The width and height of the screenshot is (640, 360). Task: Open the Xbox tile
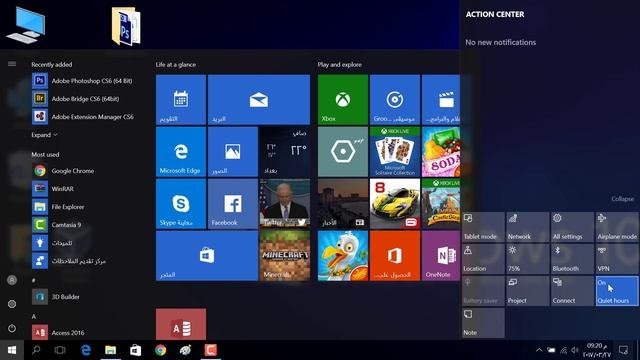(343, 100)
